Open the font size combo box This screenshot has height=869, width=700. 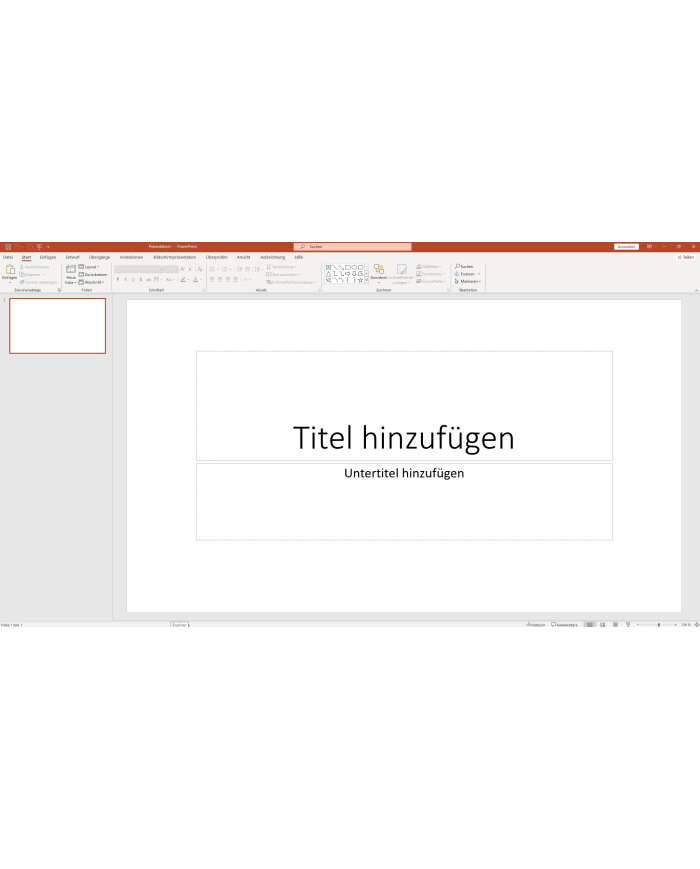(x=171, y=269)
